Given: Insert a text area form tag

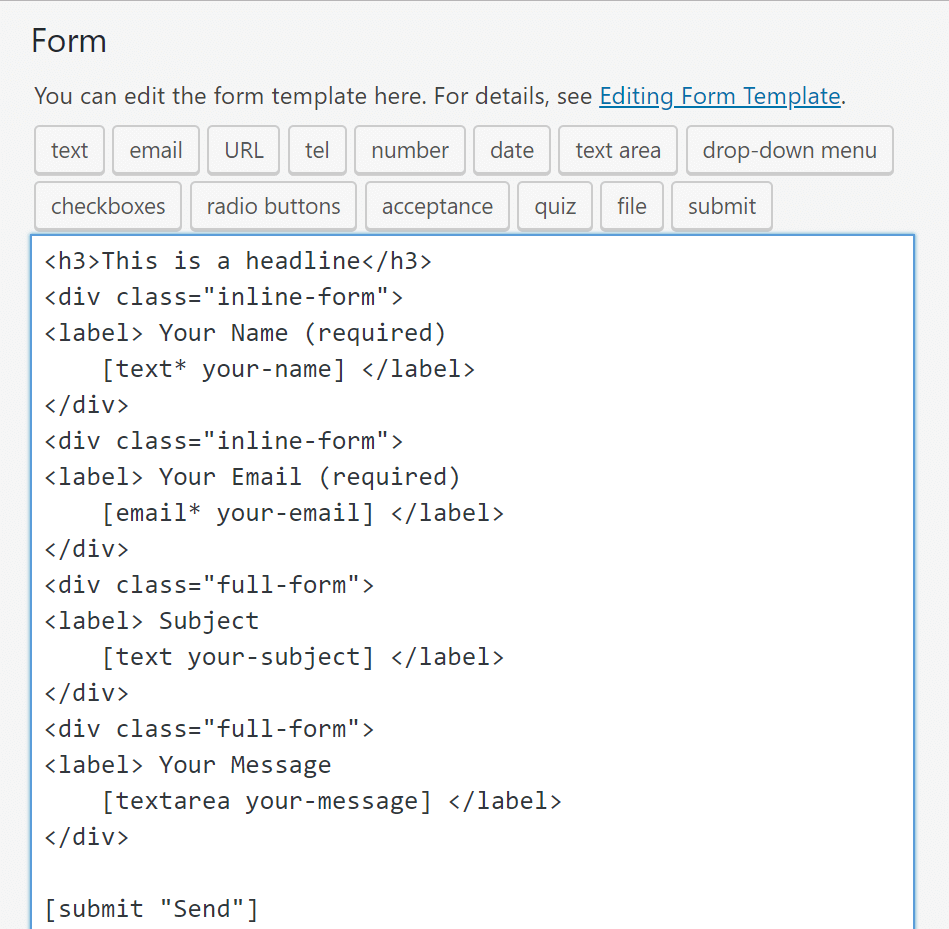Looking at the screenshot, I should coord(617,150).
